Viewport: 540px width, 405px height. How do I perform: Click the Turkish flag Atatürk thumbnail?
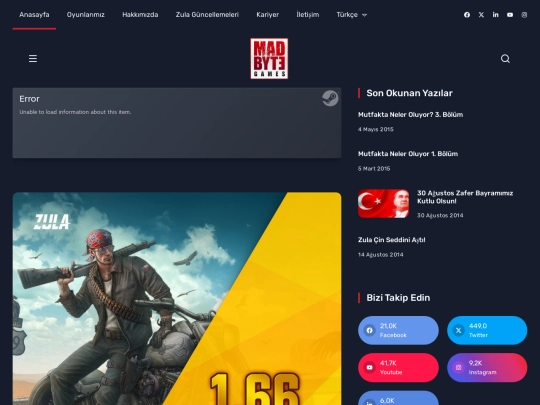(384, 204)
